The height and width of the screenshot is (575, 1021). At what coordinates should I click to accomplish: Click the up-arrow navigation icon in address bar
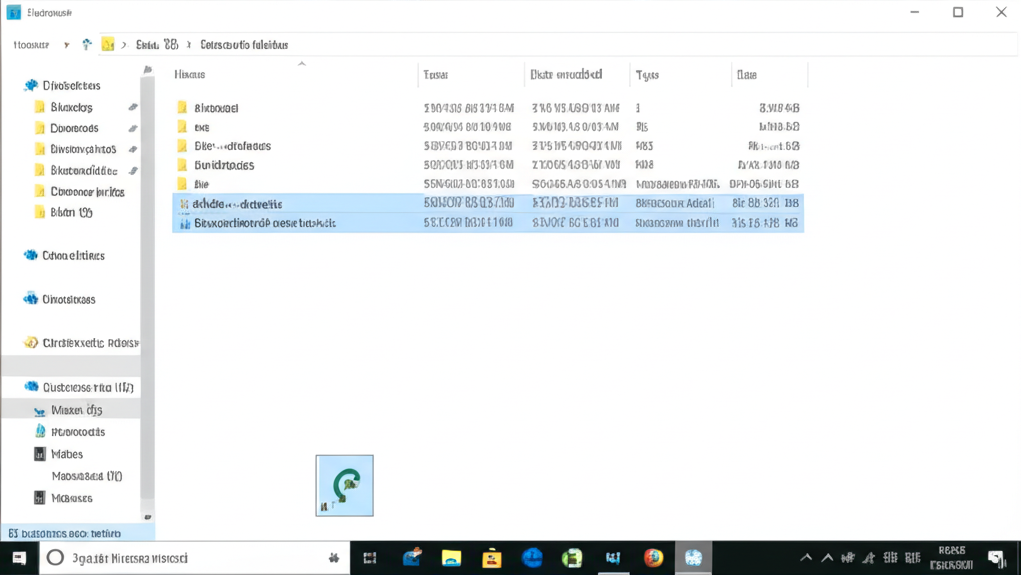point(87,45)
